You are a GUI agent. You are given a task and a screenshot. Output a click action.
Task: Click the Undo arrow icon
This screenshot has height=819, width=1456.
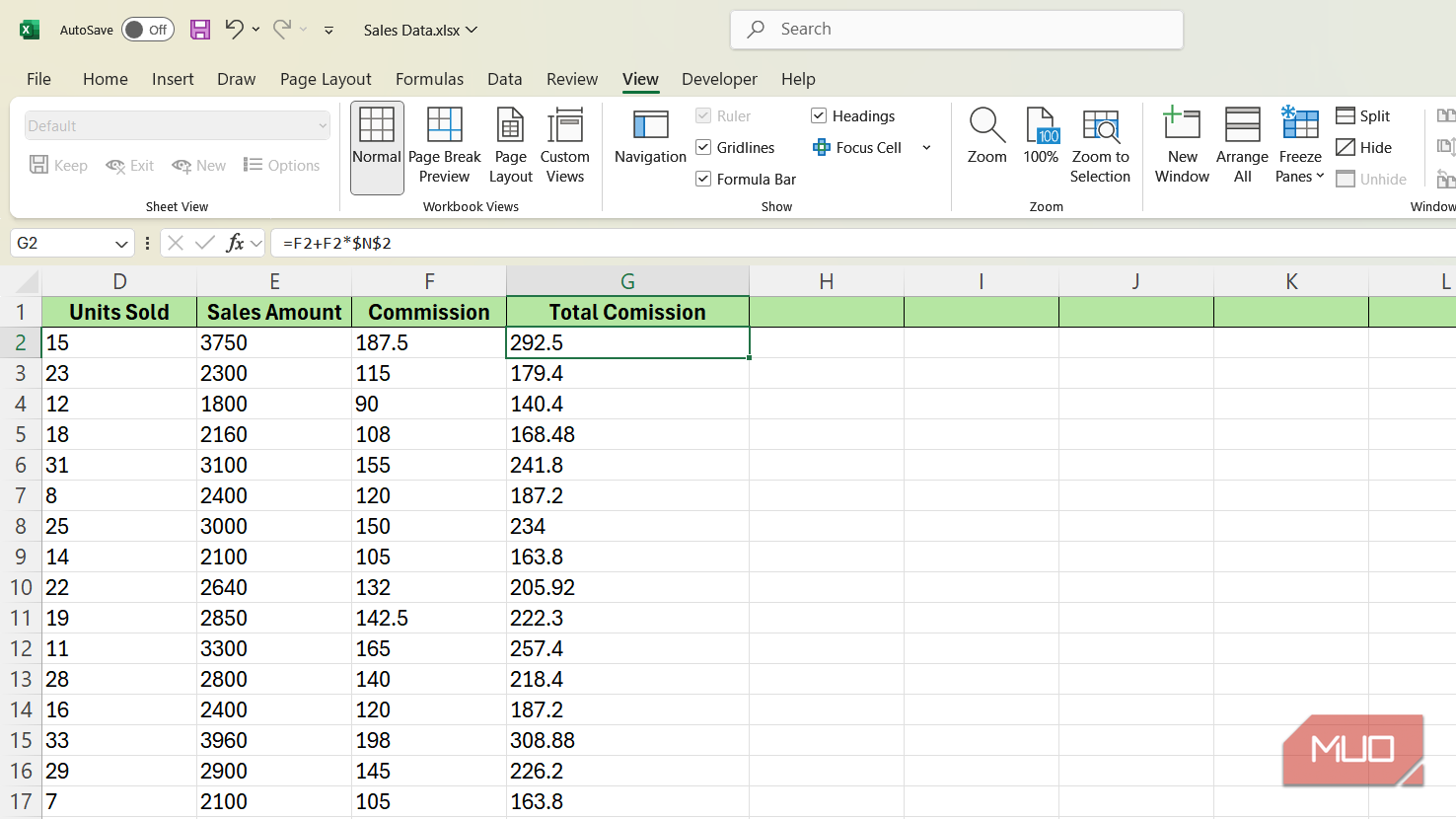pyautogui.click(x=234, y=30)
